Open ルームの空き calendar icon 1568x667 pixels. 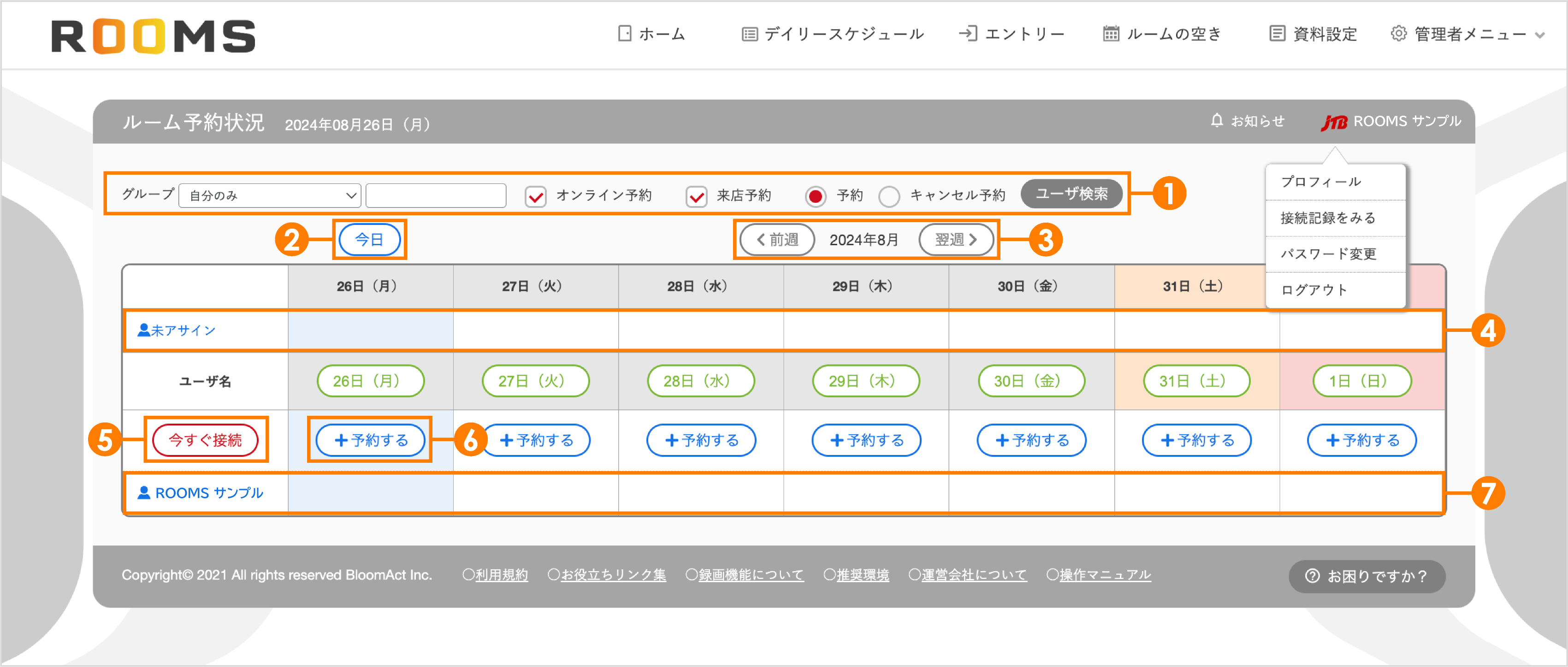tap(1112, 34)
